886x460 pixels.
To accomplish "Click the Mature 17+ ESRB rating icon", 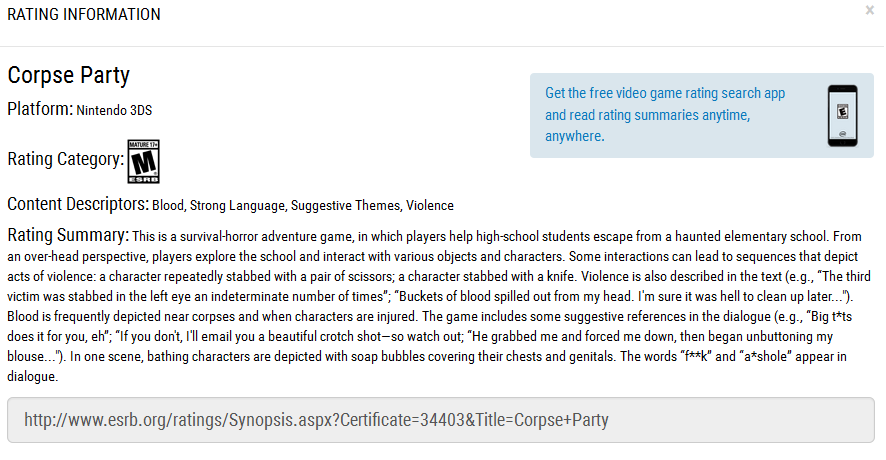I will tap(144, 162).
